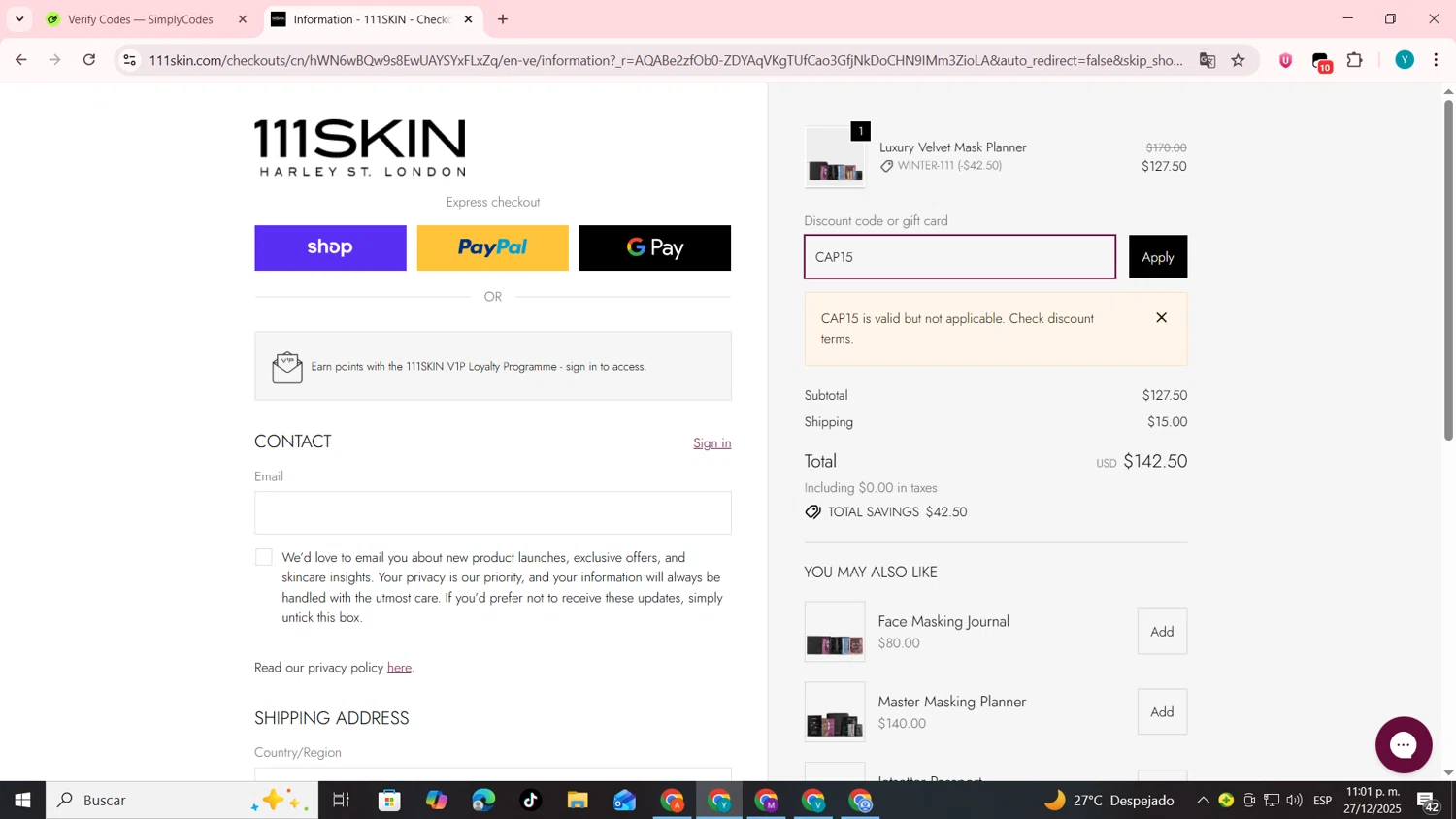This screenshot has width=1456, height=819.
Task: Click the Master Masking Planner thumbnail
Action: coord(835,712)
